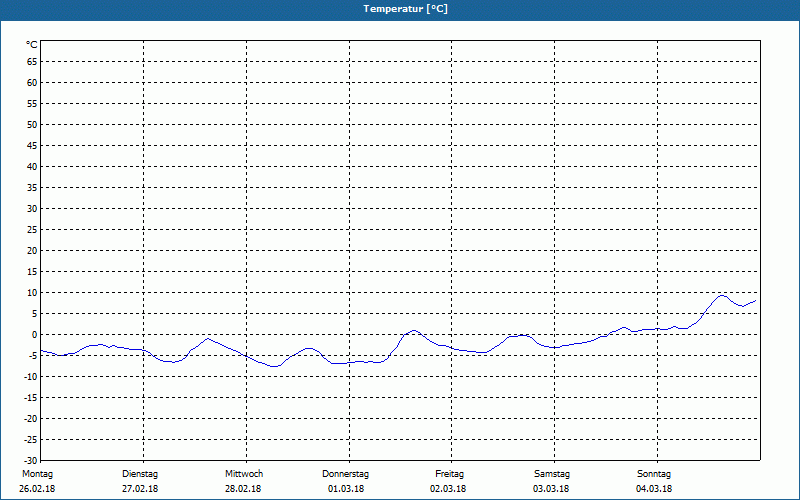Click the 45 axis label

[x=32, y=145]
